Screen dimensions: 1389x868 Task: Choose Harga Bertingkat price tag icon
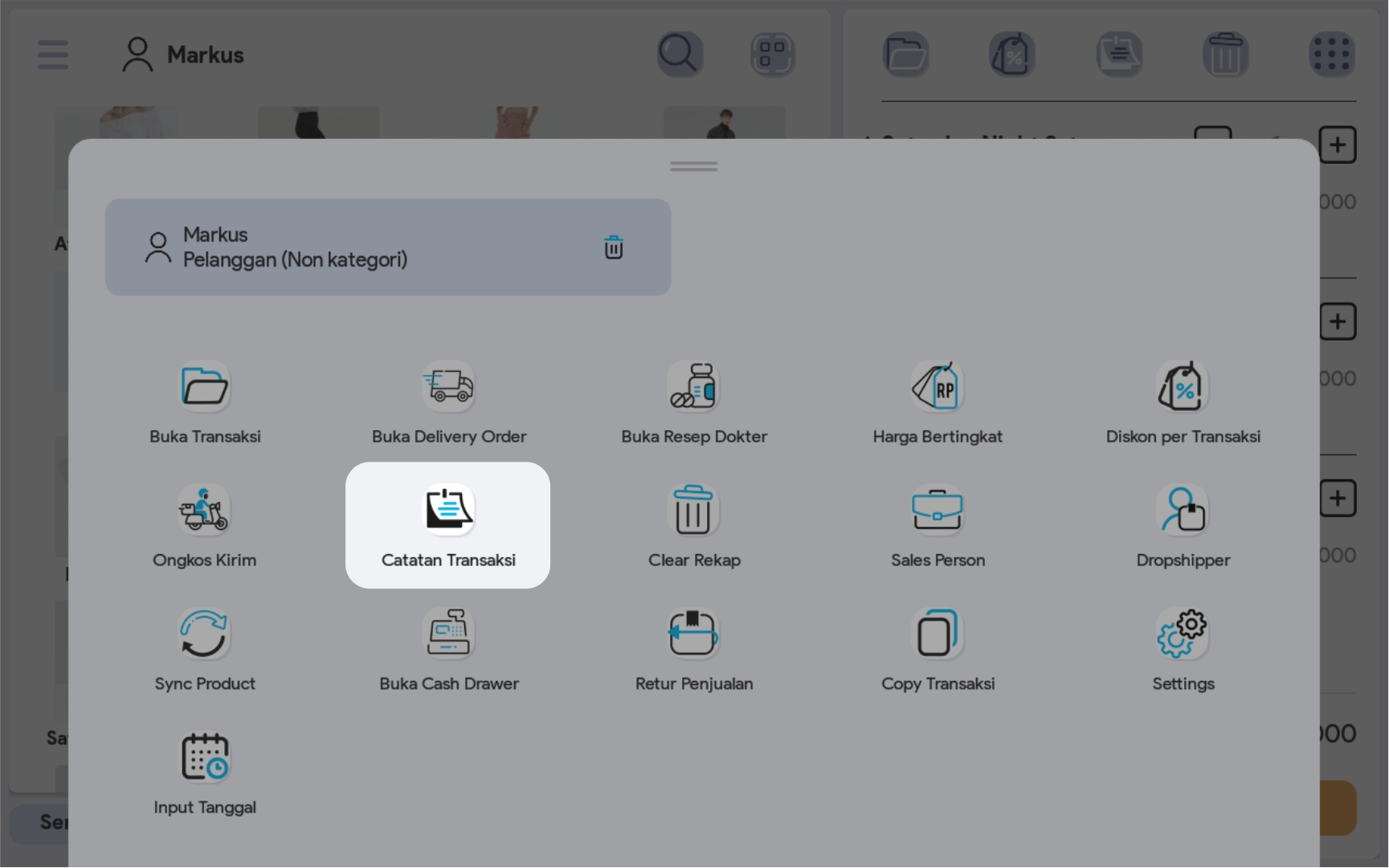pyautogui.click(x=938, y=387)
